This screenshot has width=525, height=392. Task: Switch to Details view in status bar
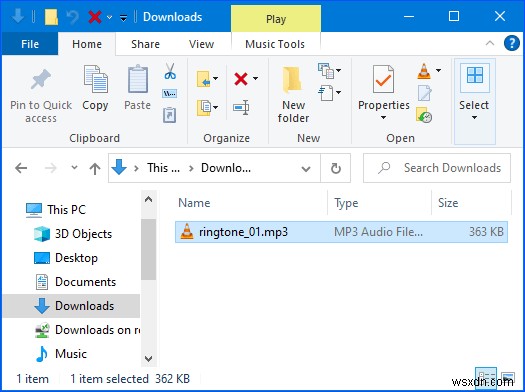point(486,379)
